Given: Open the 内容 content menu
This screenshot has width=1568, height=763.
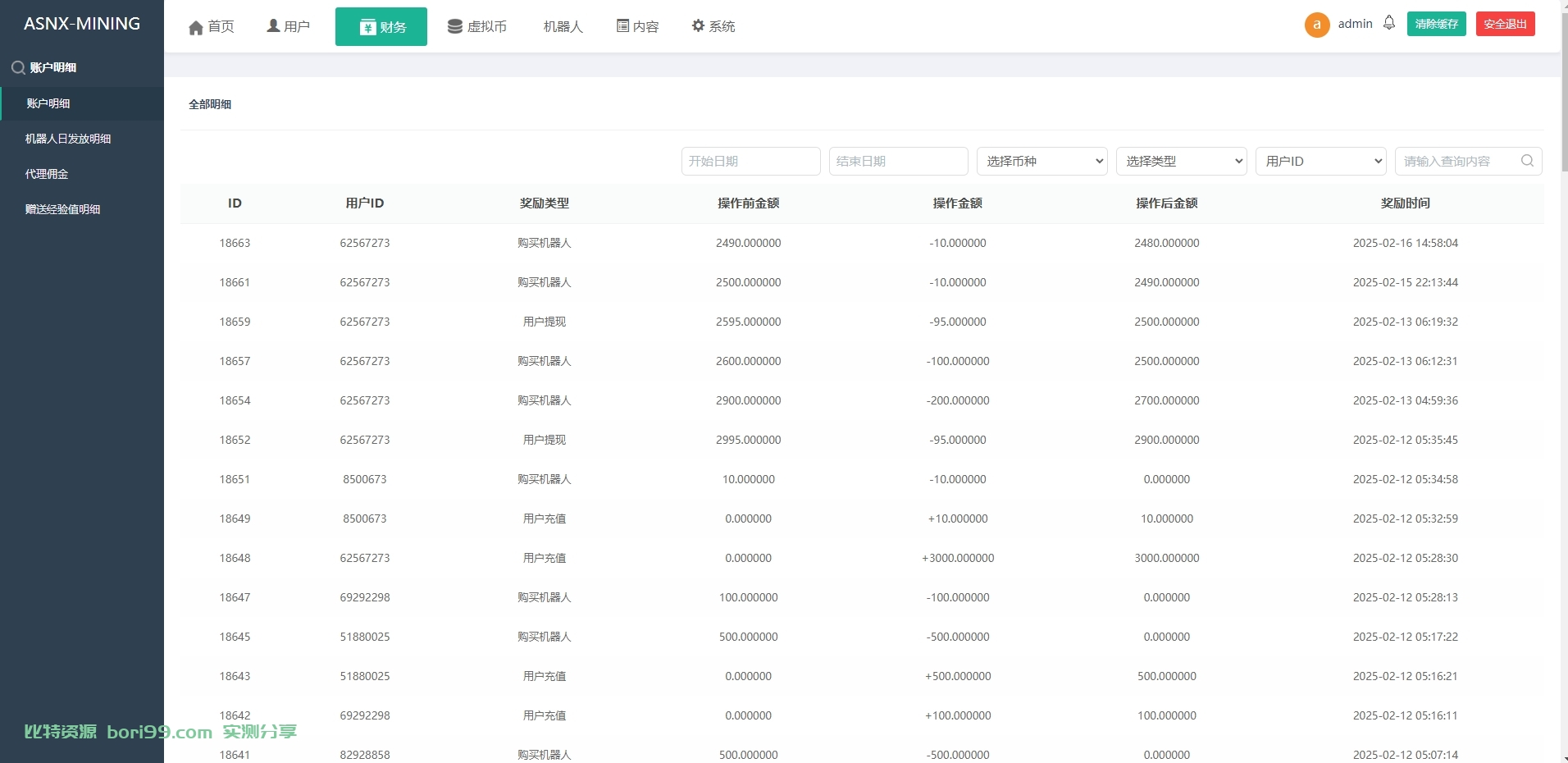Looking at the screenshot, I should (x=638, y=26).
